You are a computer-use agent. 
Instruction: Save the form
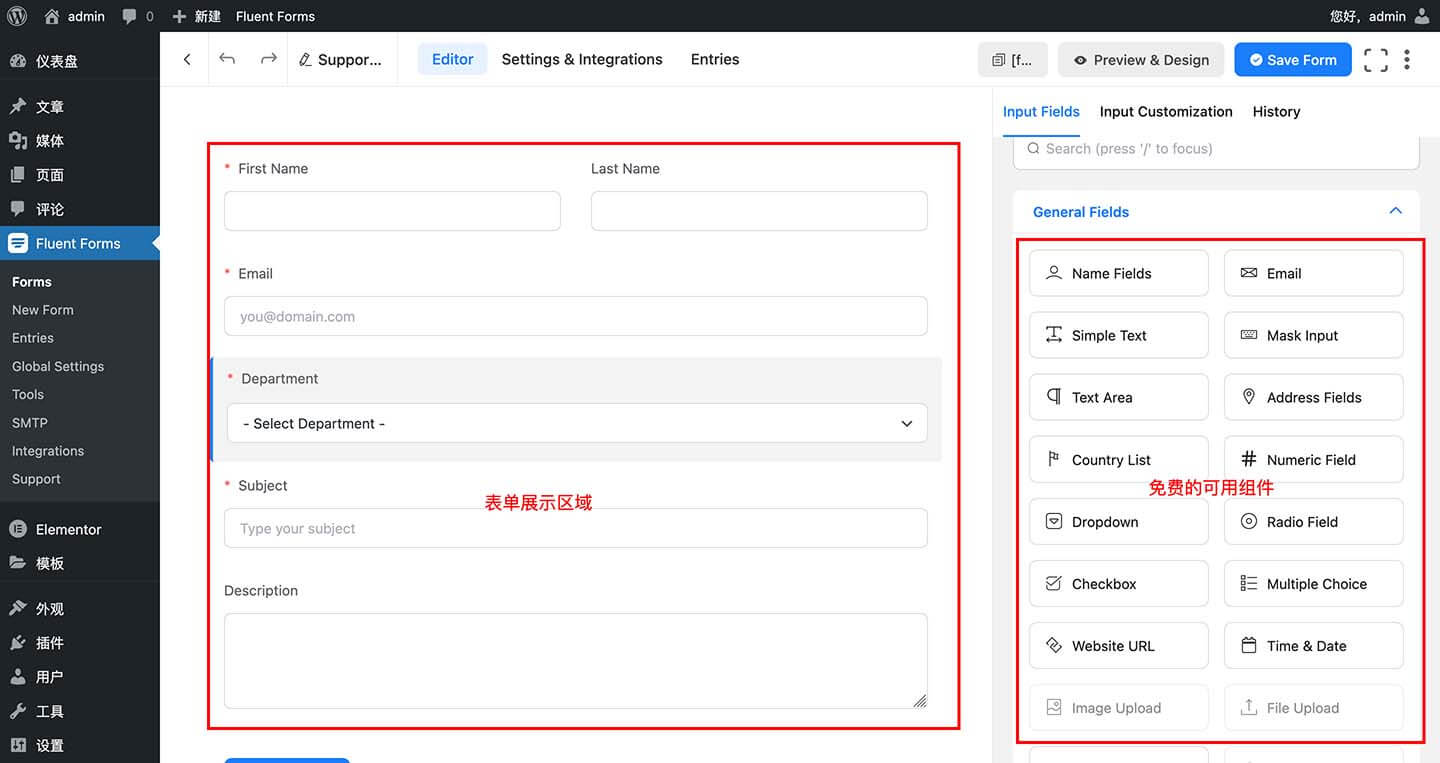pyautogui.click(x=1293, y=60)
